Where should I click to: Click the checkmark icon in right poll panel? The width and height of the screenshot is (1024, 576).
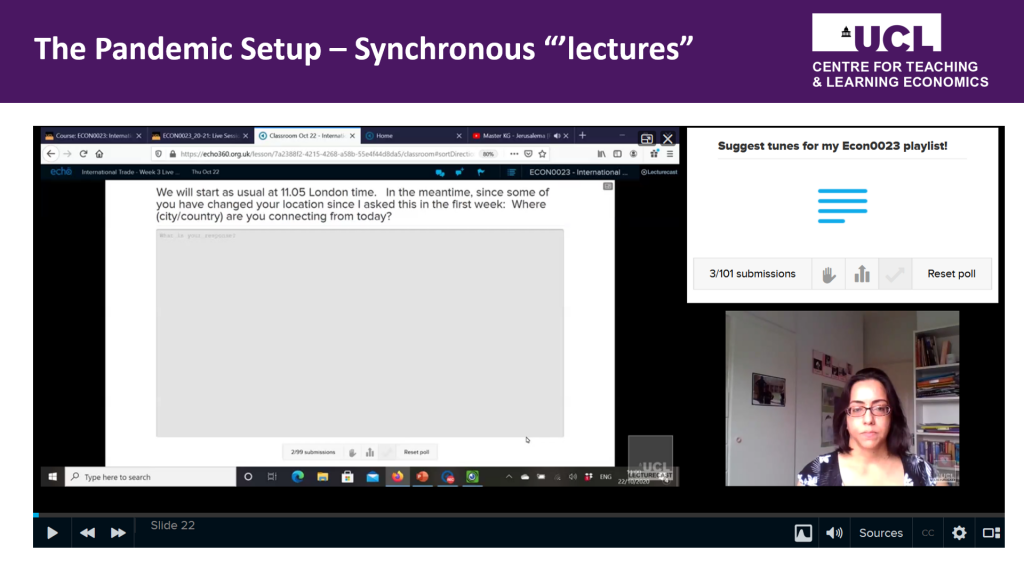point(895,274)
